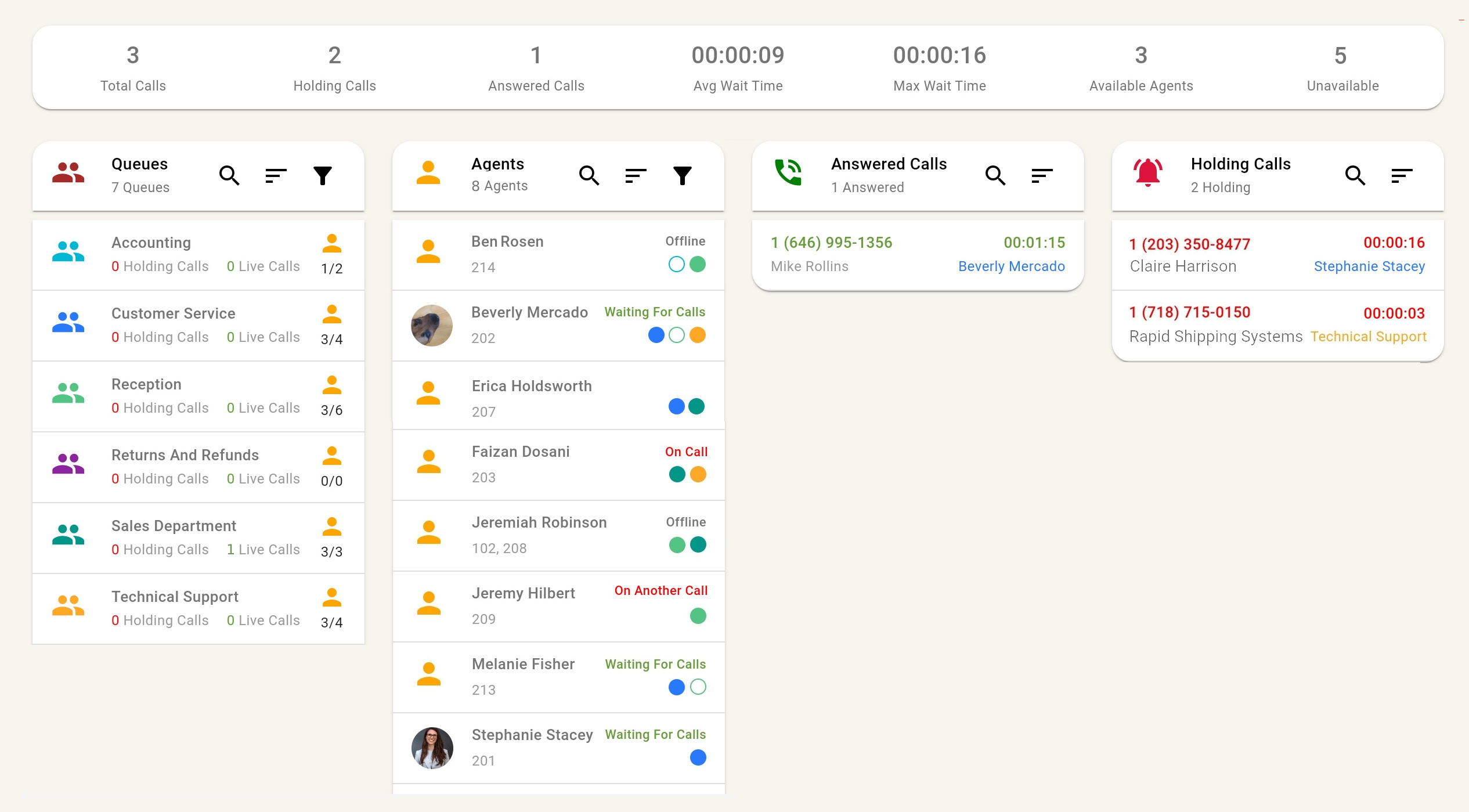
Task: Toggle Melanie Fisher's hollow green queue circle
Action: pos(698,687)
